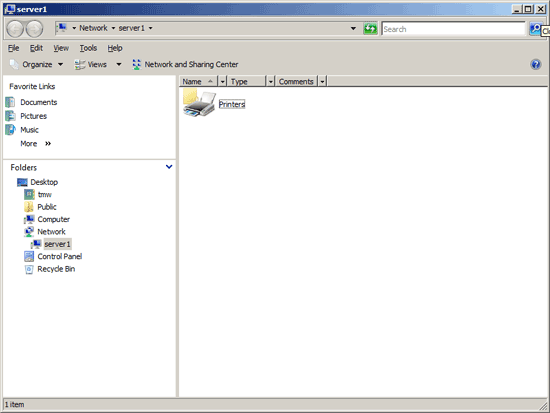This screenshot has width=550, height=413.
Task: Select Computer in the Folders tree
Action: point(54,219)
